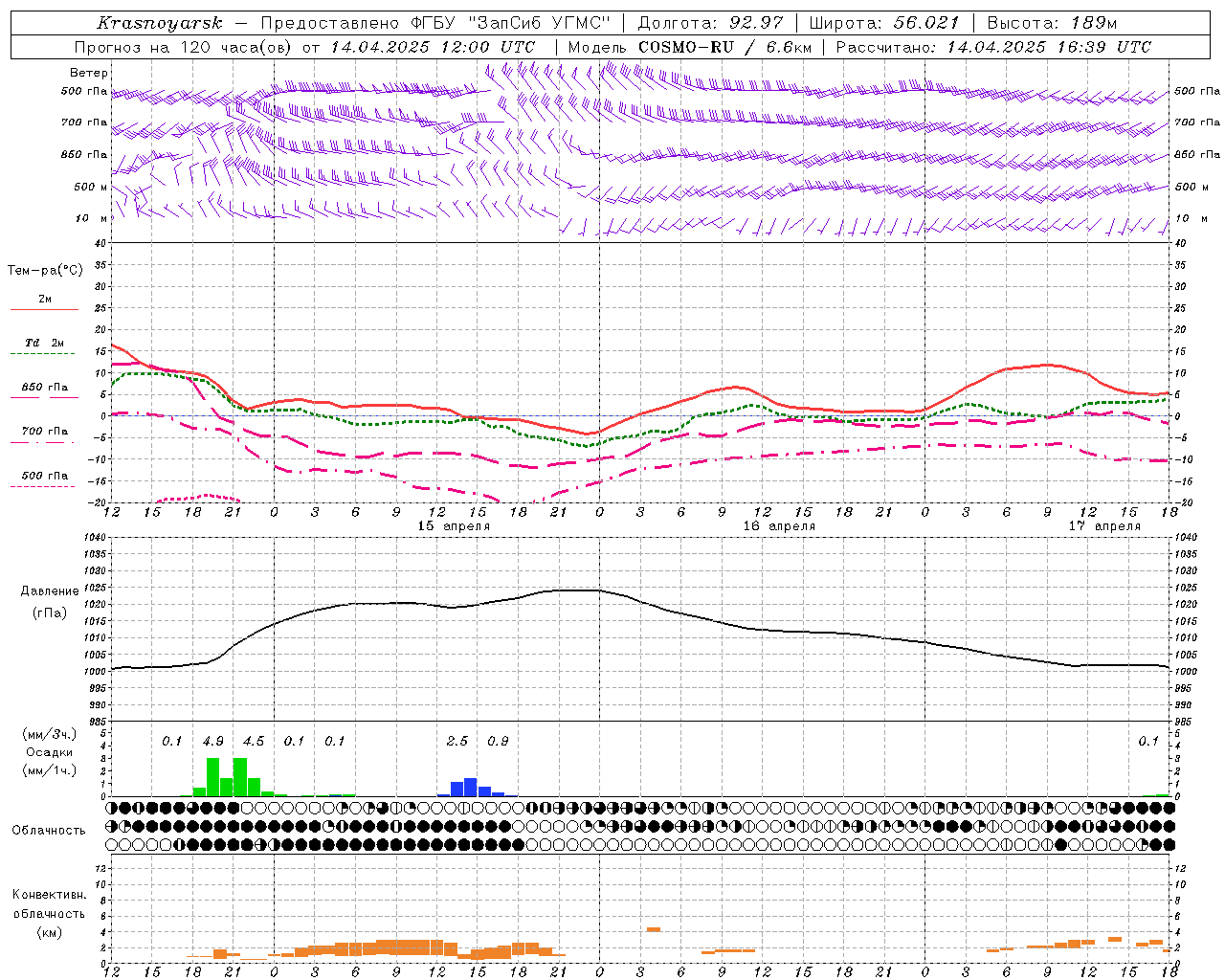Click the 17 апреля date label
This screenshot has width=1225, height=980.
(x=1104, y=526)
